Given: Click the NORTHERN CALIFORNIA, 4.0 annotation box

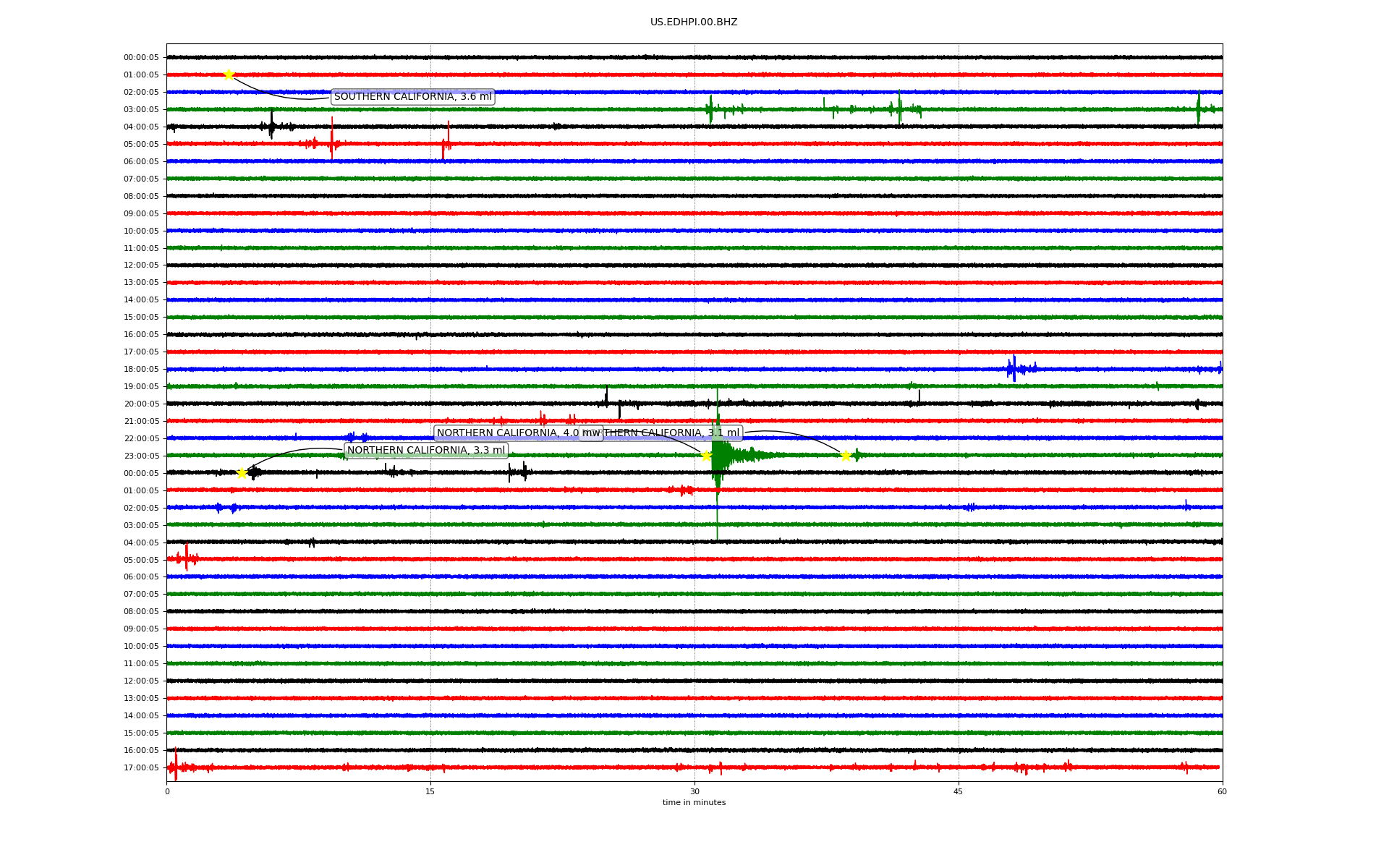Looking at the screenshot, I should [x=506, y=433].
